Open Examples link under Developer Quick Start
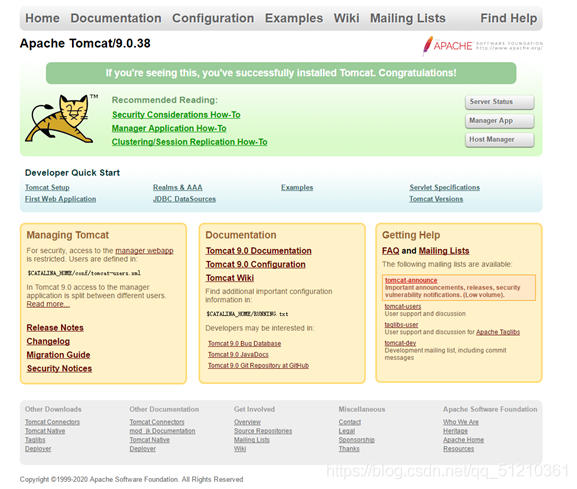This screenshot has height=489, width=577. 297,187
